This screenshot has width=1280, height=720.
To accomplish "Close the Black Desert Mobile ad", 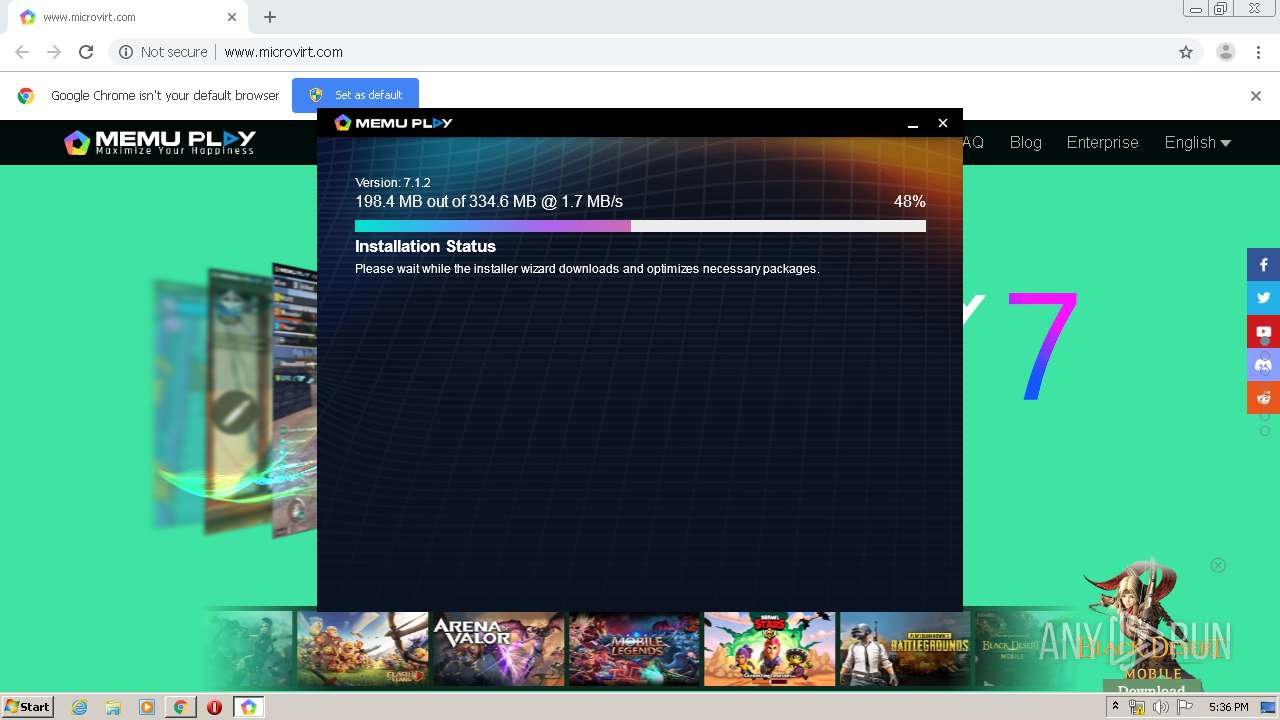I will [x=1218, y=565].
